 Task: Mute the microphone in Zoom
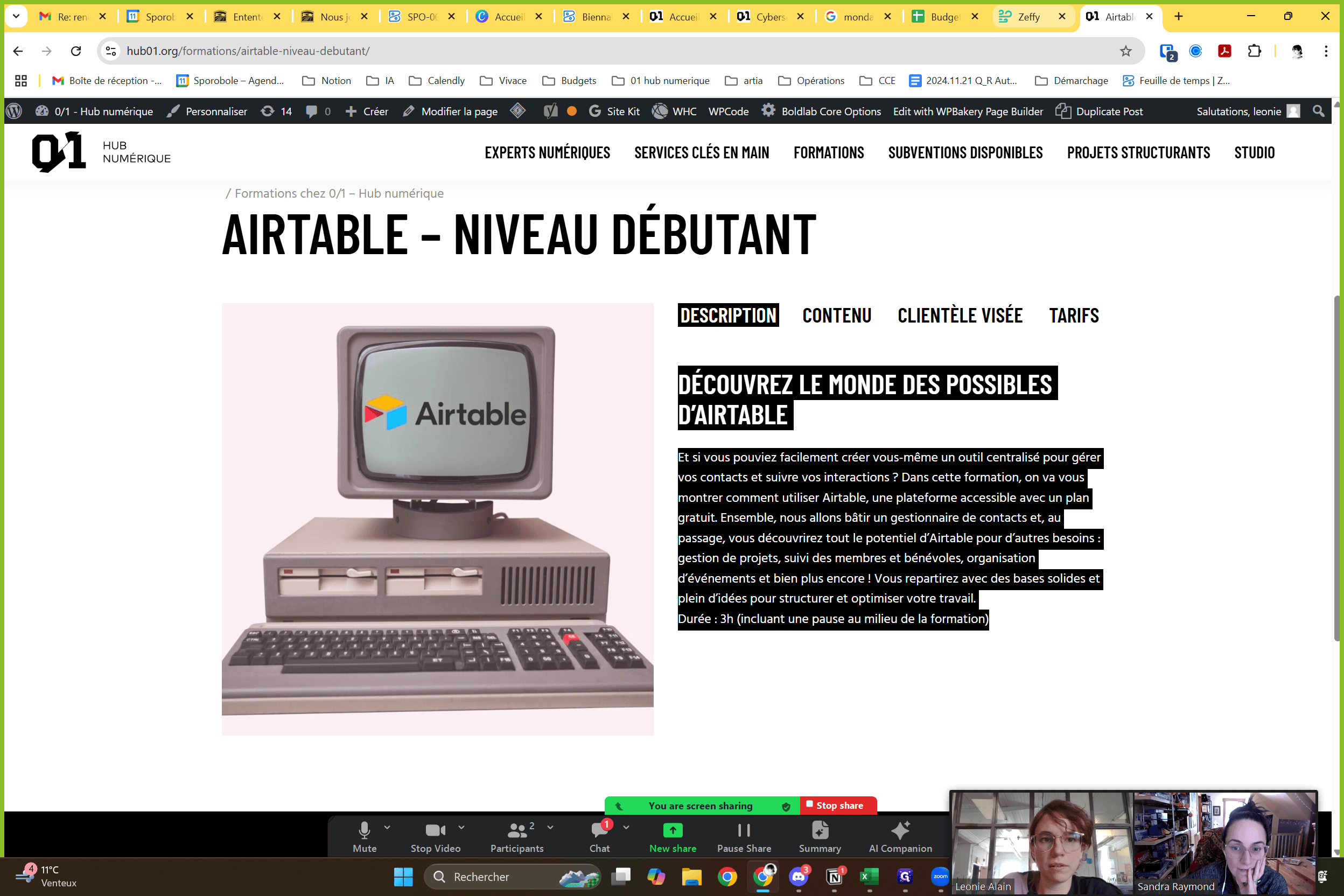point(365,837)
